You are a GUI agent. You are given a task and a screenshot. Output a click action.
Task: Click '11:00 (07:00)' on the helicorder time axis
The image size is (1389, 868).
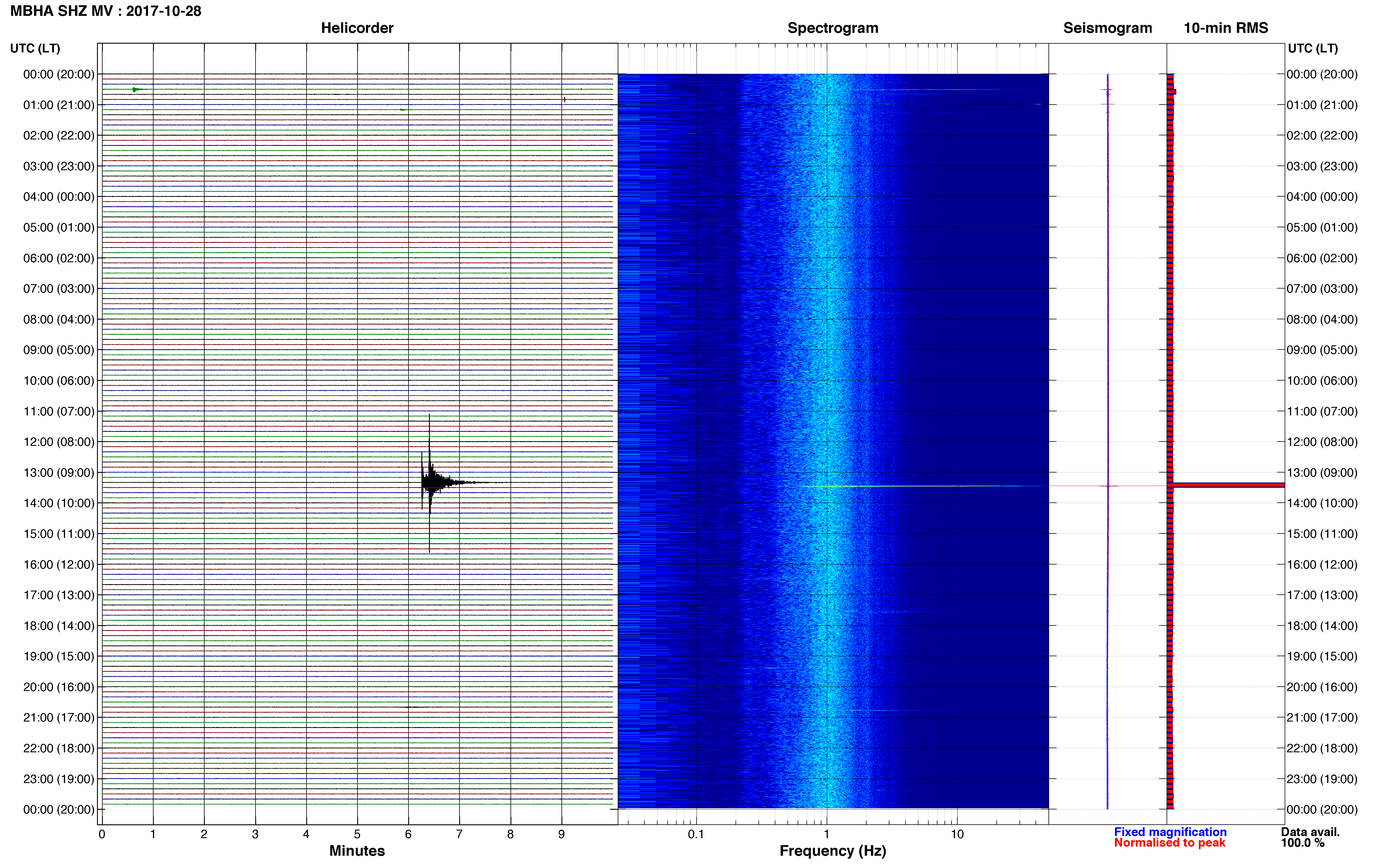(59, 411)
